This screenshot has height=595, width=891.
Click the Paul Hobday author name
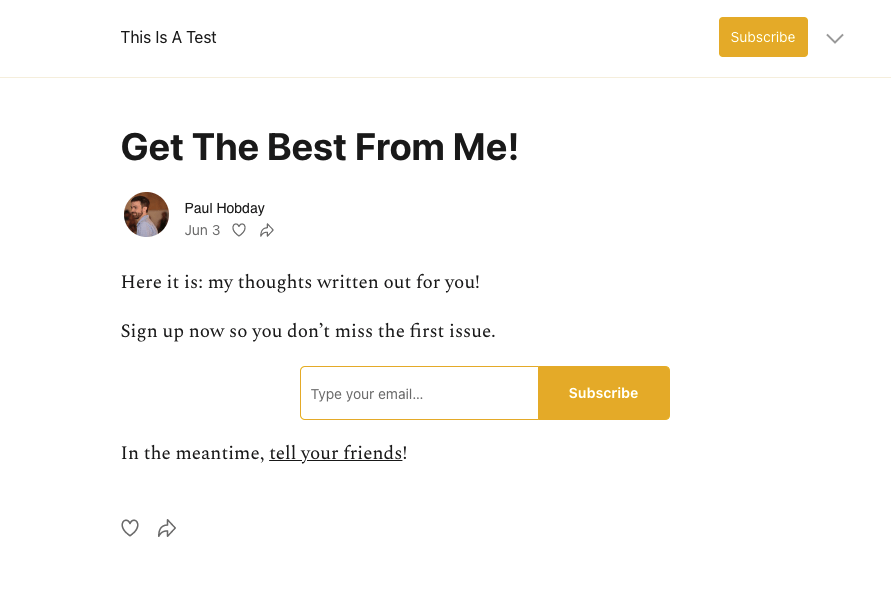pos(224,208)
